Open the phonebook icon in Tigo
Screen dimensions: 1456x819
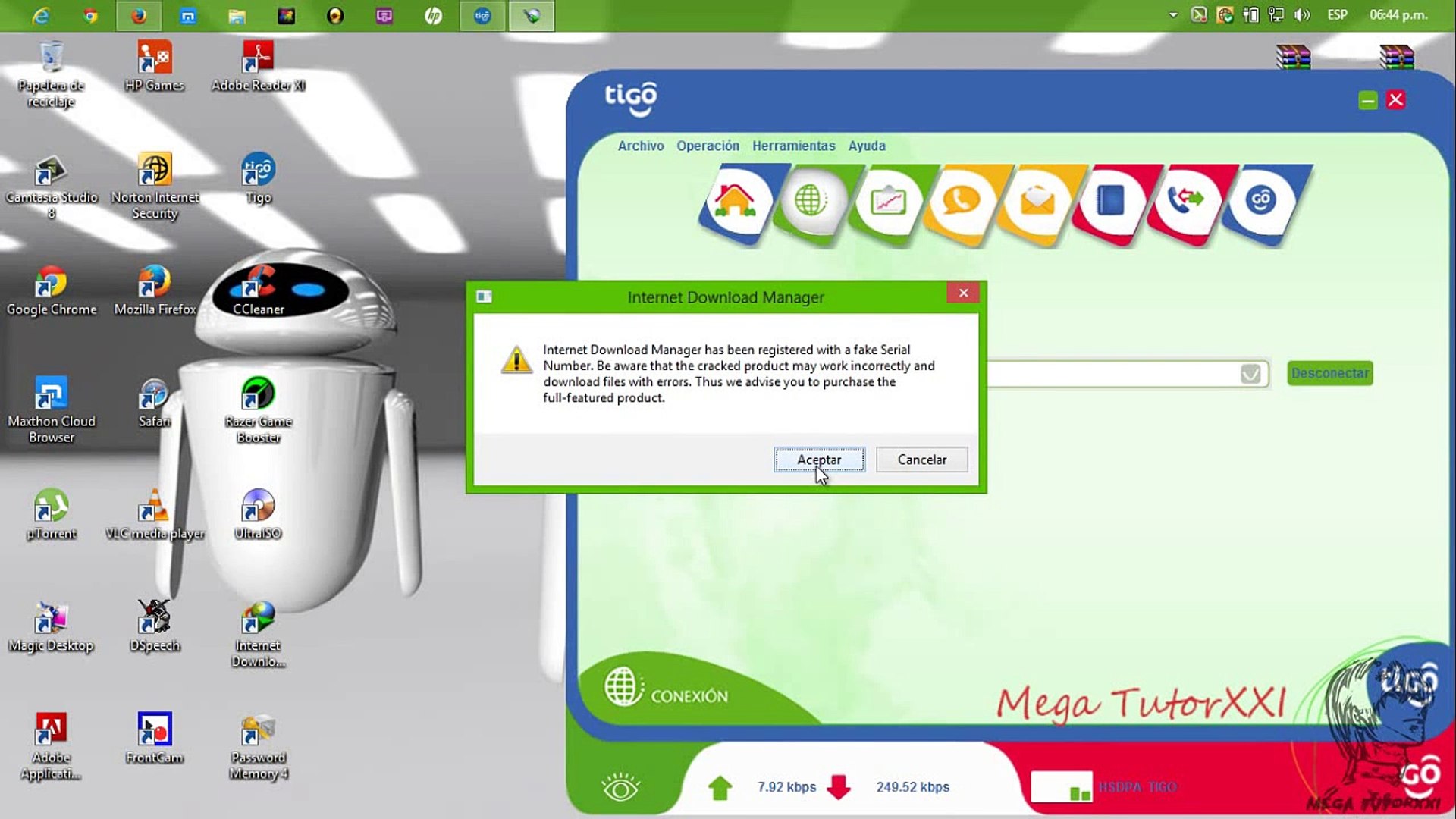1111,202
